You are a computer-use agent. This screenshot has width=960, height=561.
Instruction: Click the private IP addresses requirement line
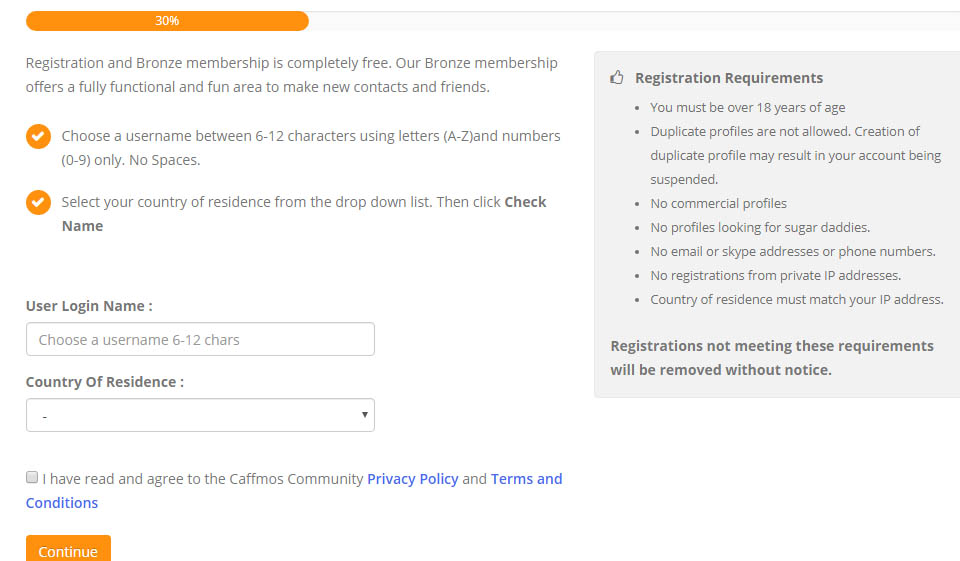pos(775,275)
